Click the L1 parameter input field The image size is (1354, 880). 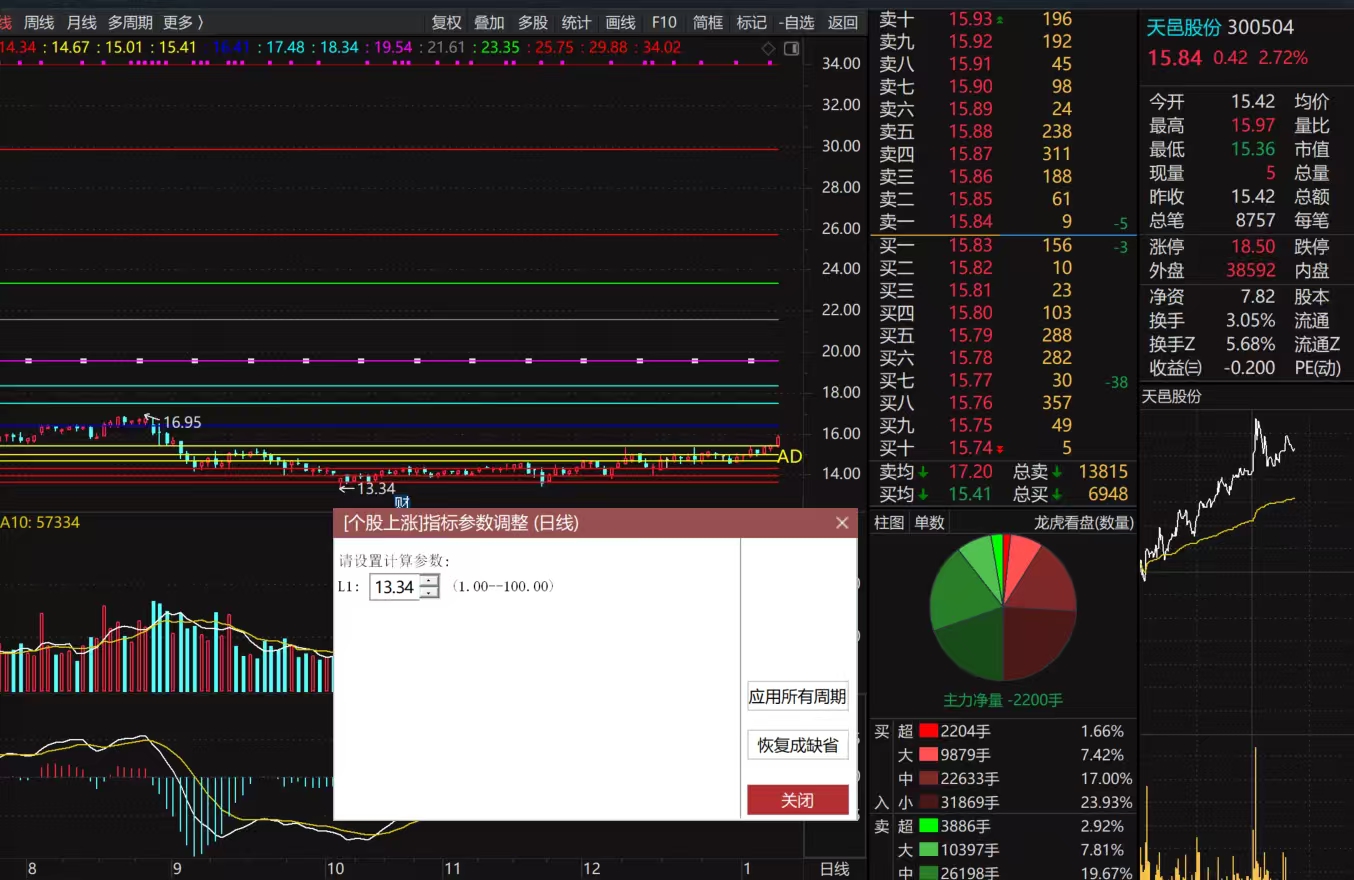(x=395, y=587)
